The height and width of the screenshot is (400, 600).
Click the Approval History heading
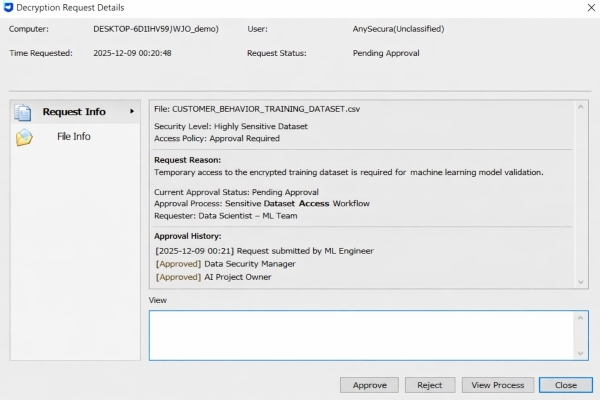pos(188,236)
